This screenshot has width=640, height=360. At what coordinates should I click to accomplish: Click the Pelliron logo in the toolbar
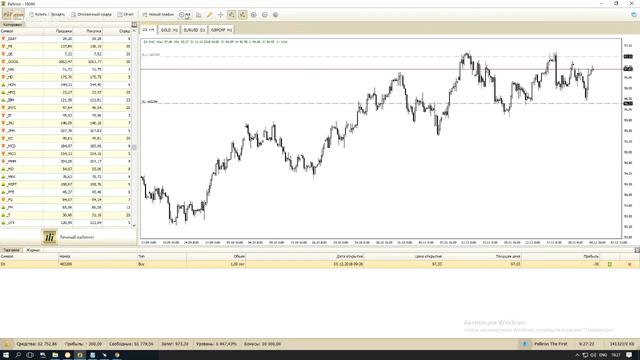pyautogui.click(x=13, y=15)
